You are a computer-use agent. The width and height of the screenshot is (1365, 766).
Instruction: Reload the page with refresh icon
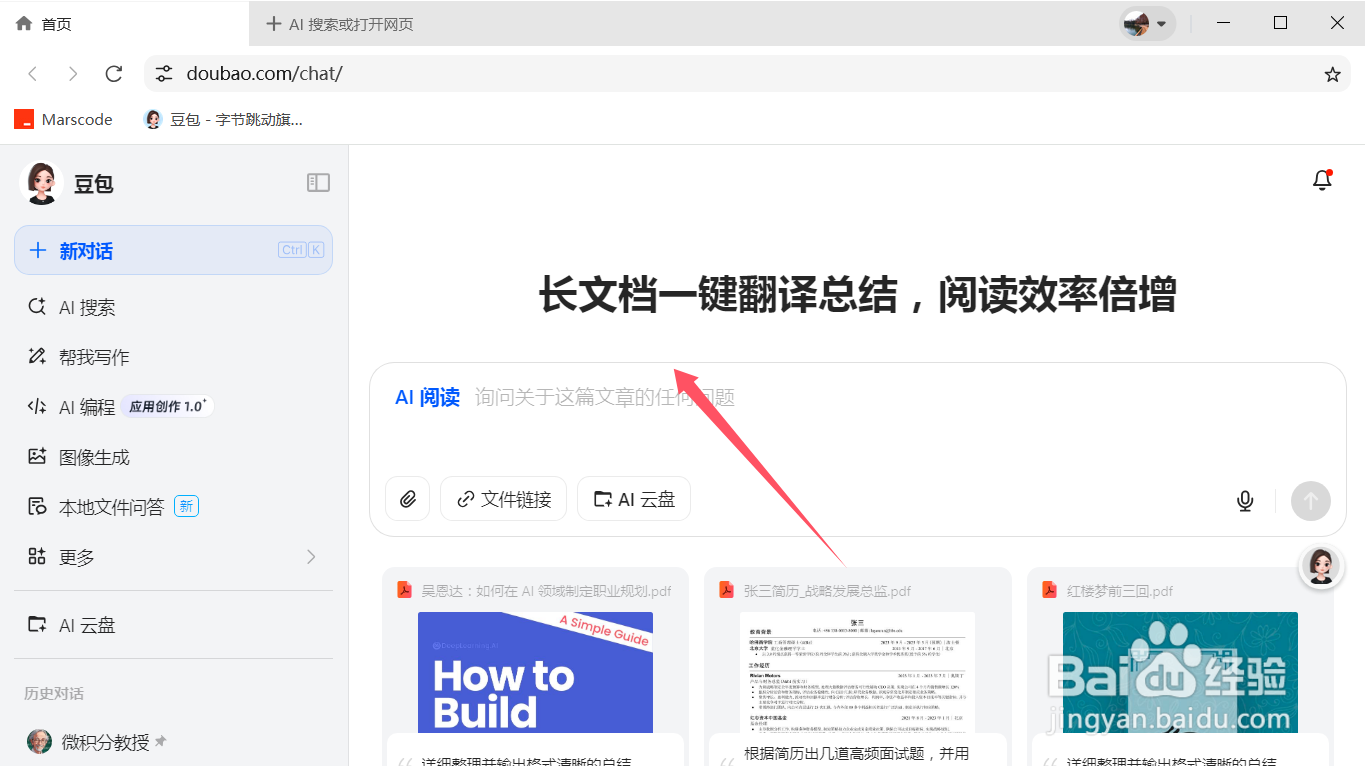(114, 74)
